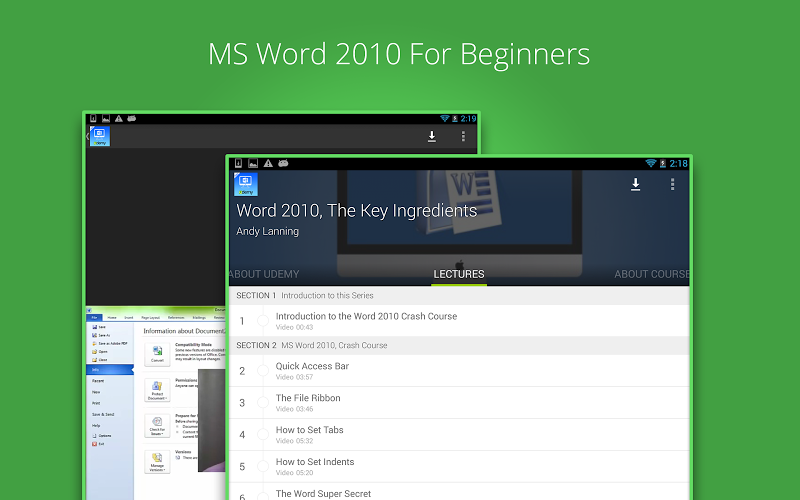The image size is (800, 500).
Task: Click Protect Document icon in the Word video
Action: point(157,390)
